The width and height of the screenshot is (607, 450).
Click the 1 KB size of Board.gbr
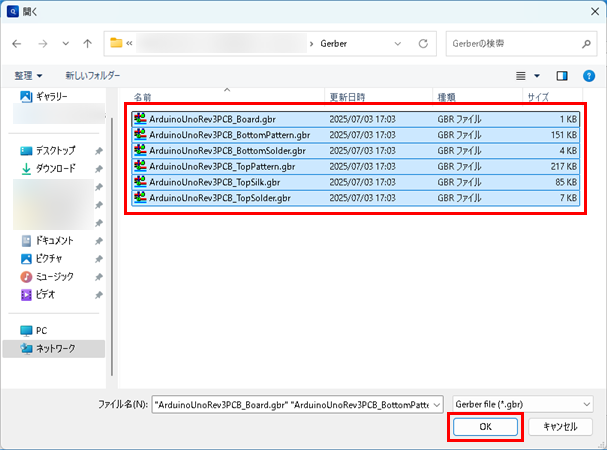coord(568,119)
